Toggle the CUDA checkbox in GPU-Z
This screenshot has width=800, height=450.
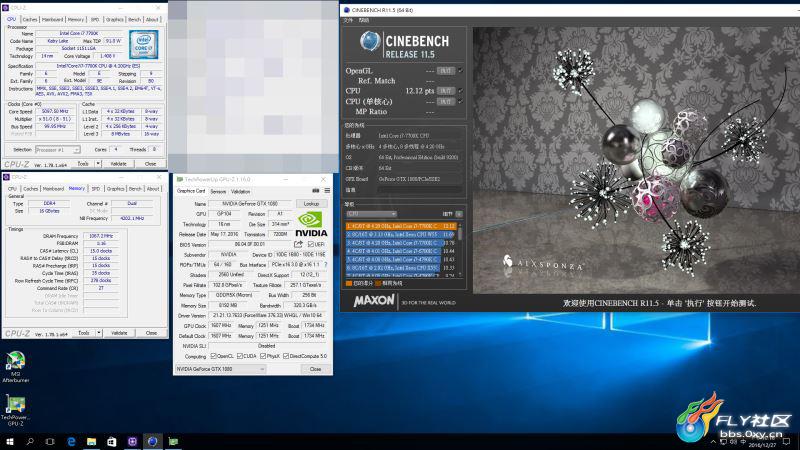(x=240, y=356)
